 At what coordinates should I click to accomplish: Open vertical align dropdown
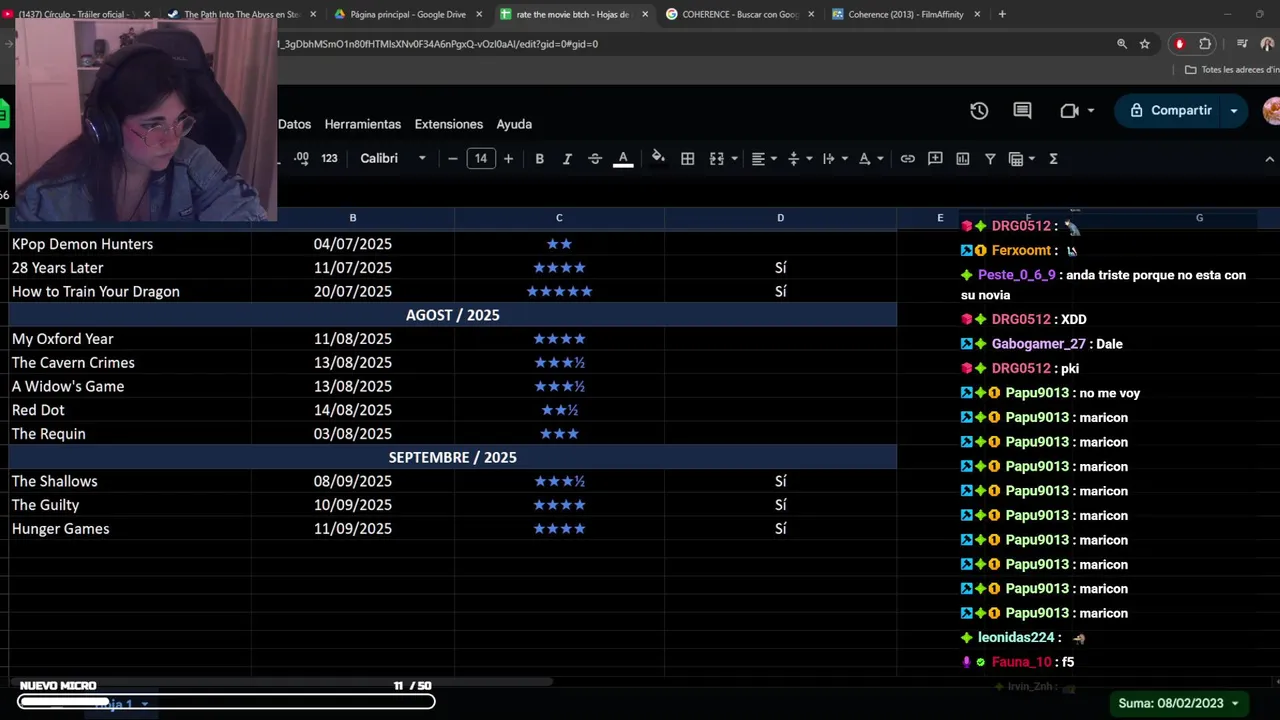[x=799, y=159]
